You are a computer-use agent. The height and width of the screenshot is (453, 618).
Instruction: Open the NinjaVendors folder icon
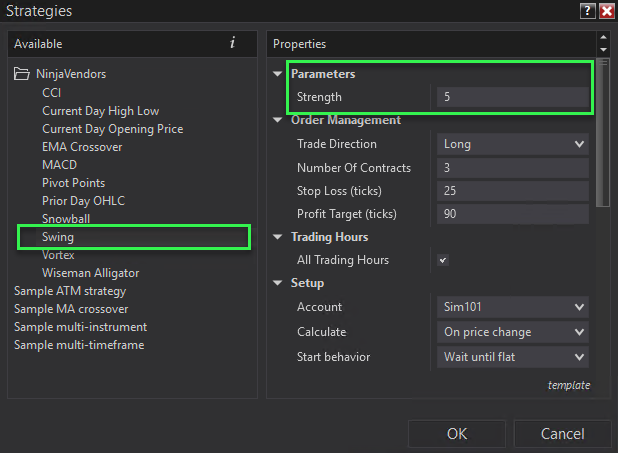click(x=22, y=74)
